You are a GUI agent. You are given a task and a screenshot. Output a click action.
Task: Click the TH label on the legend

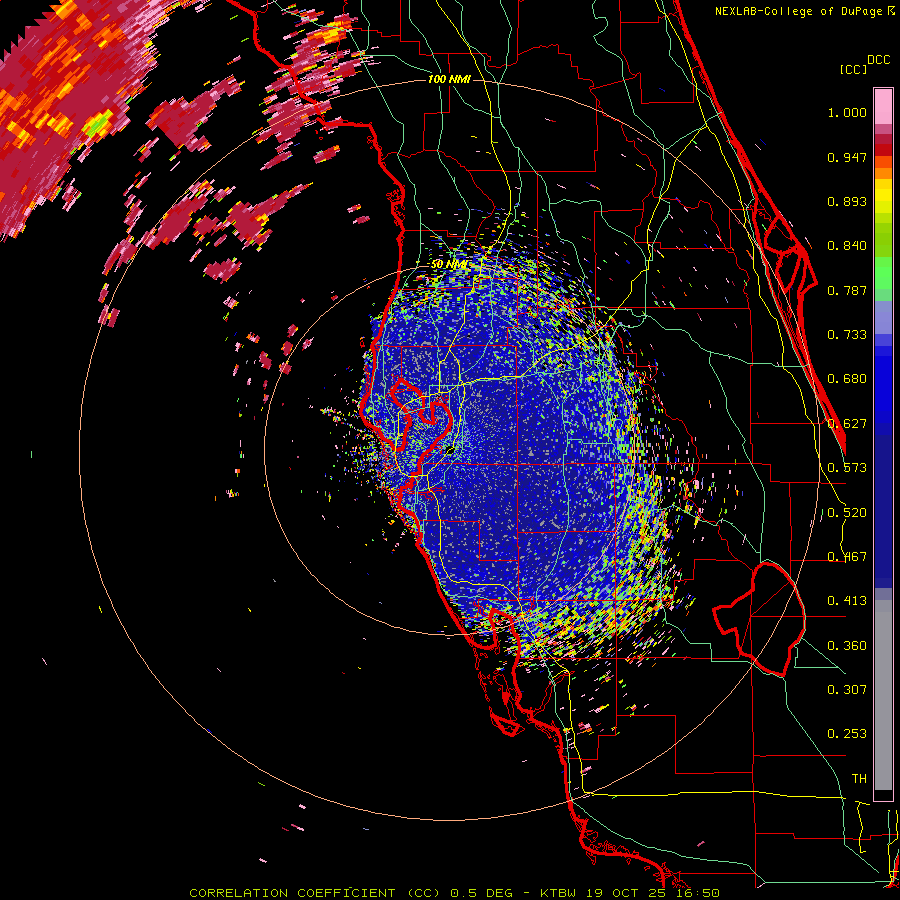(859, 779)
